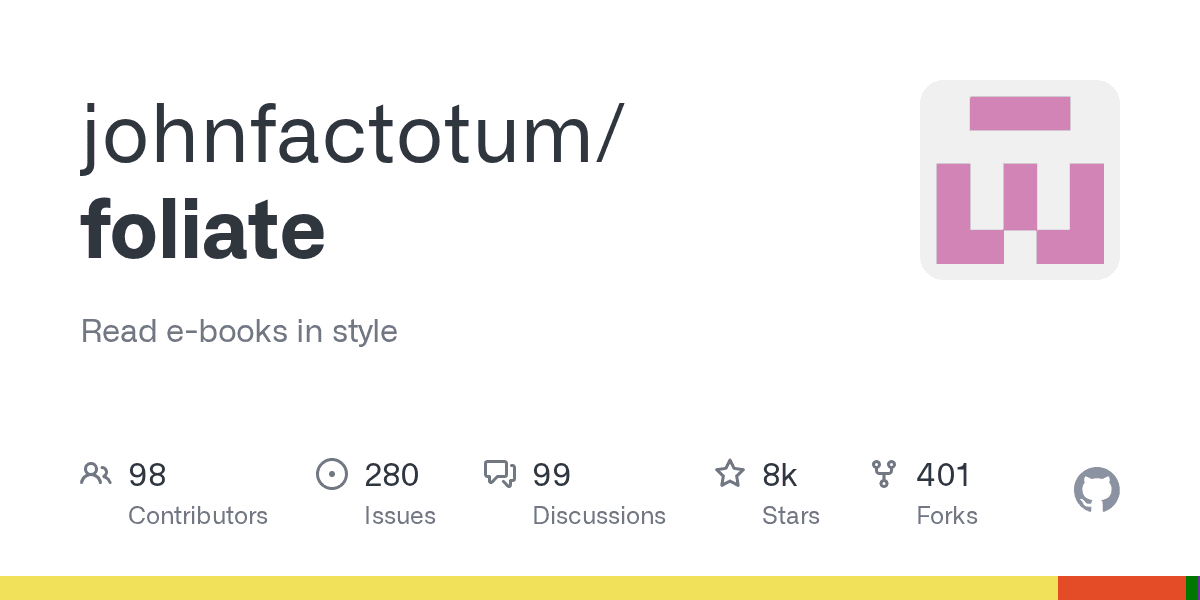This screenshot has width=1200, height=600.
Task: Select the 280 issues count
Action: pos(391,475)
